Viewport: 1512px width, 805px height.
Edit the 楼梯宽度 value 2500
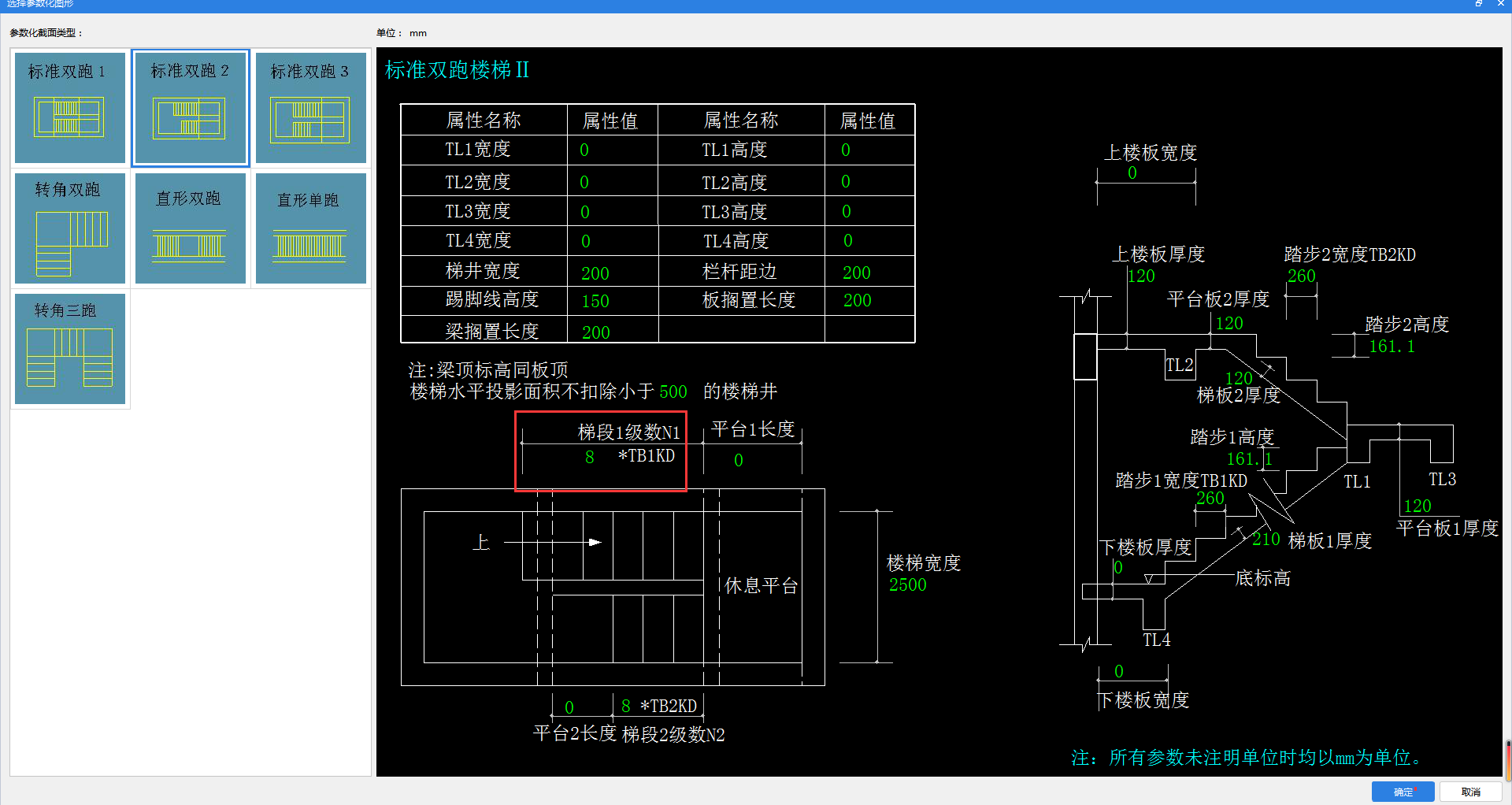click(x=908, y=584)
